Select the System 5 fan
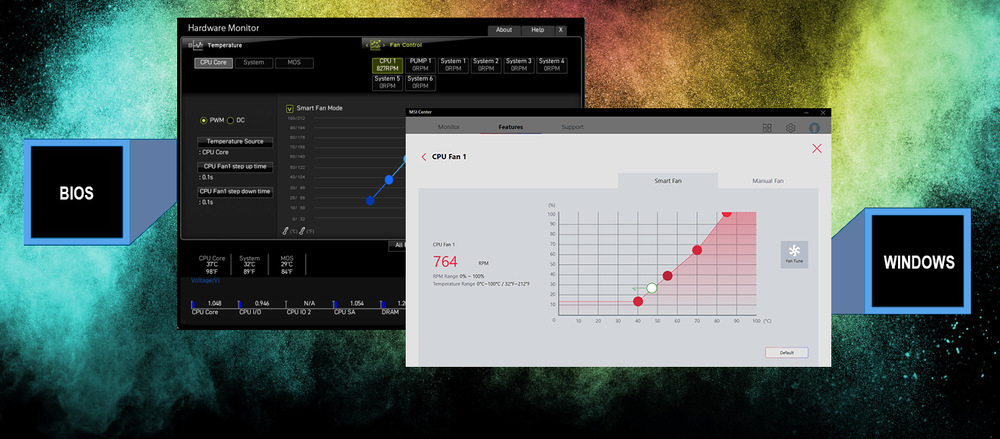 (387, 82)
